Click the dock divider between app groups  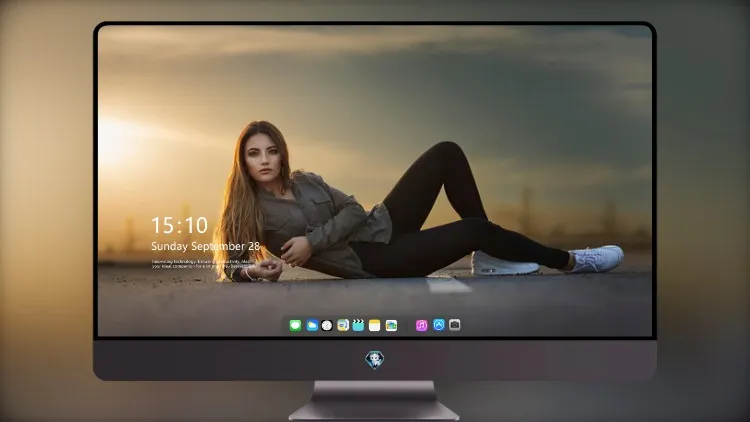pyautogui.click(x=407, y=325)
